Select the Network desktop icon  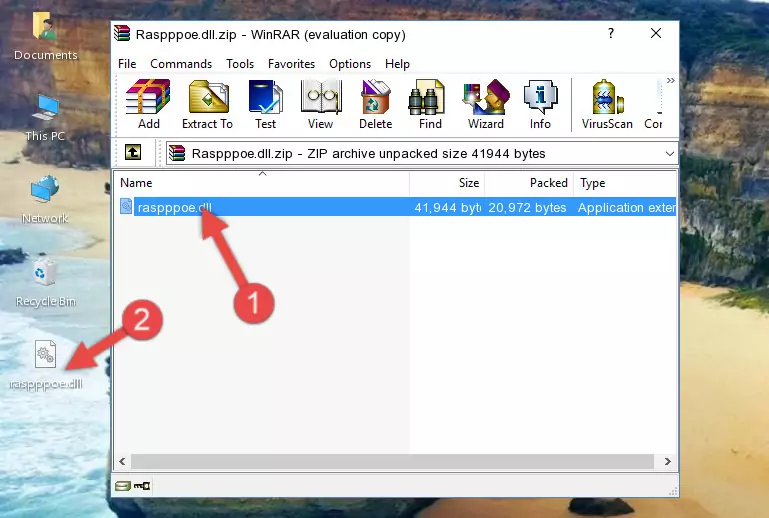click(x=45, y=200)
